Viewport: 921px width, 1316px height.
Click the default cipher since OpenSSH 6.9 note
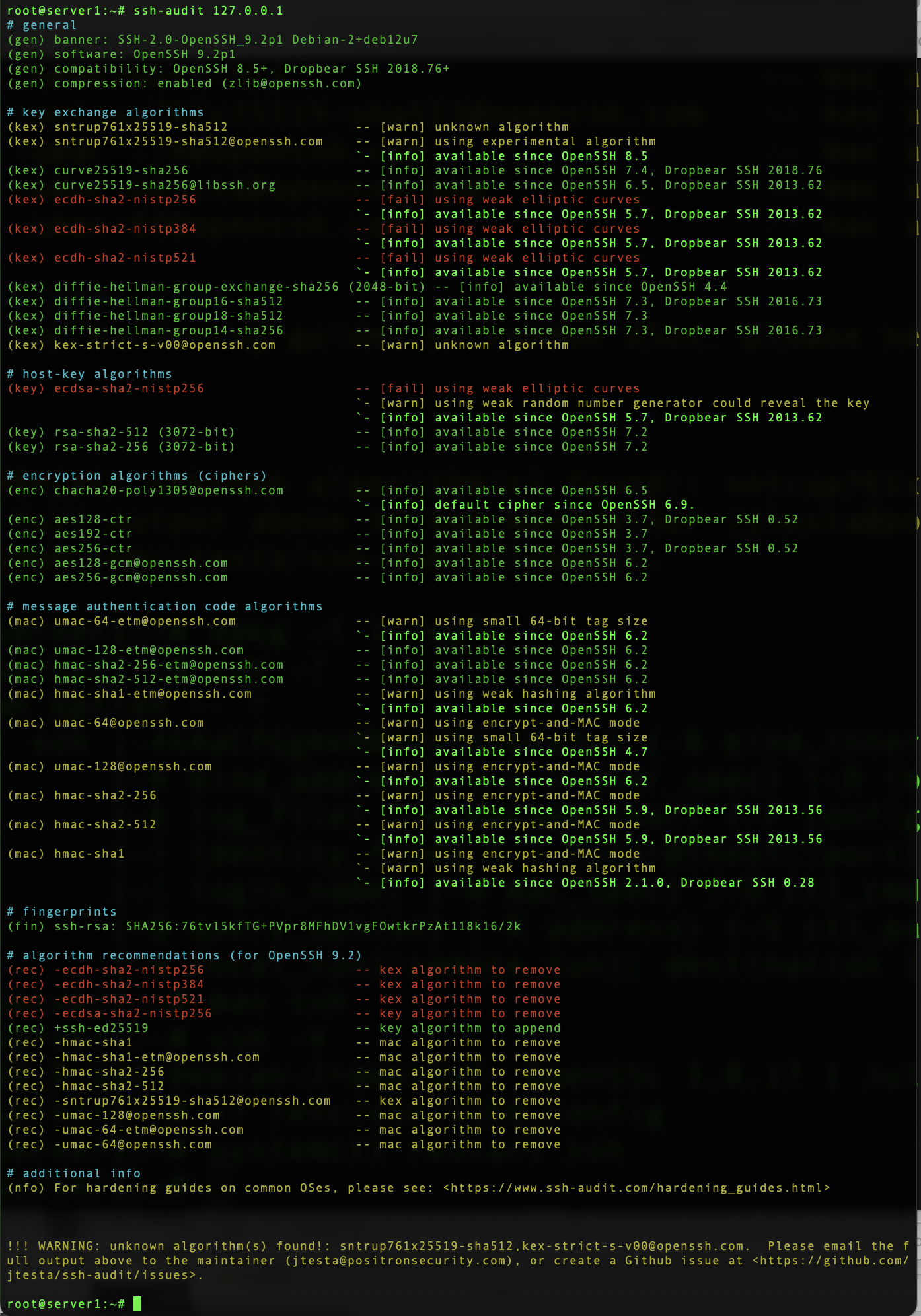[x=564, y=505]
